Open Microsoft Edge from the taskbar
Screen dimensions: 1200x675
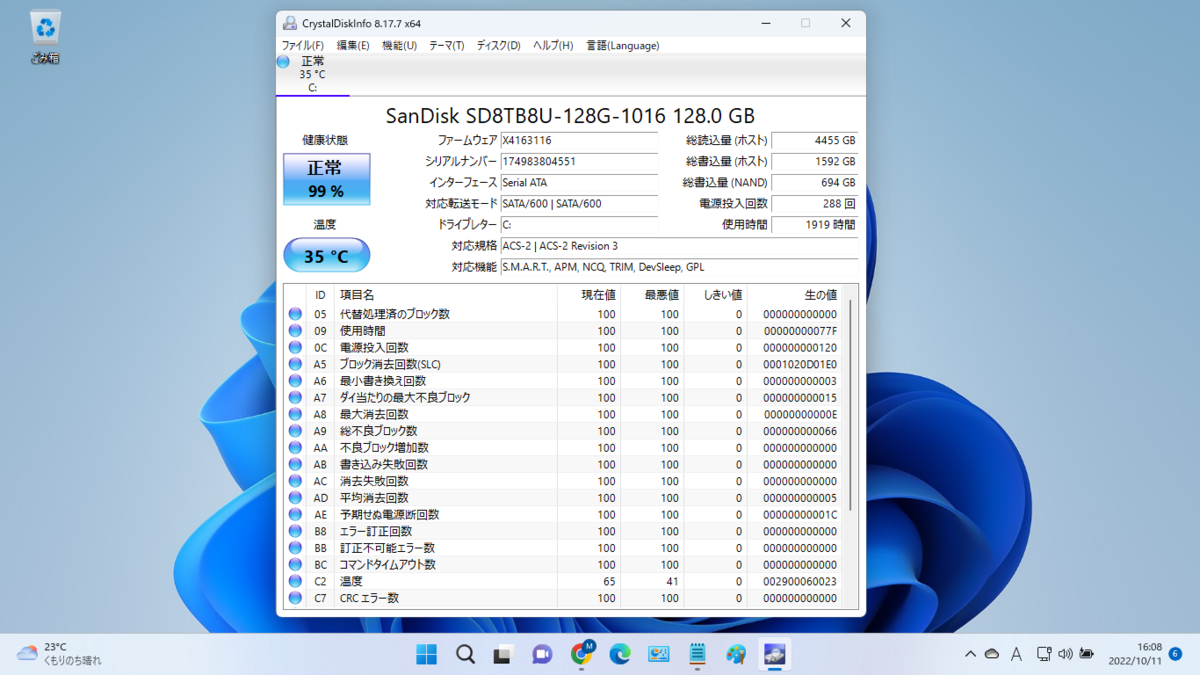point(620,655)
